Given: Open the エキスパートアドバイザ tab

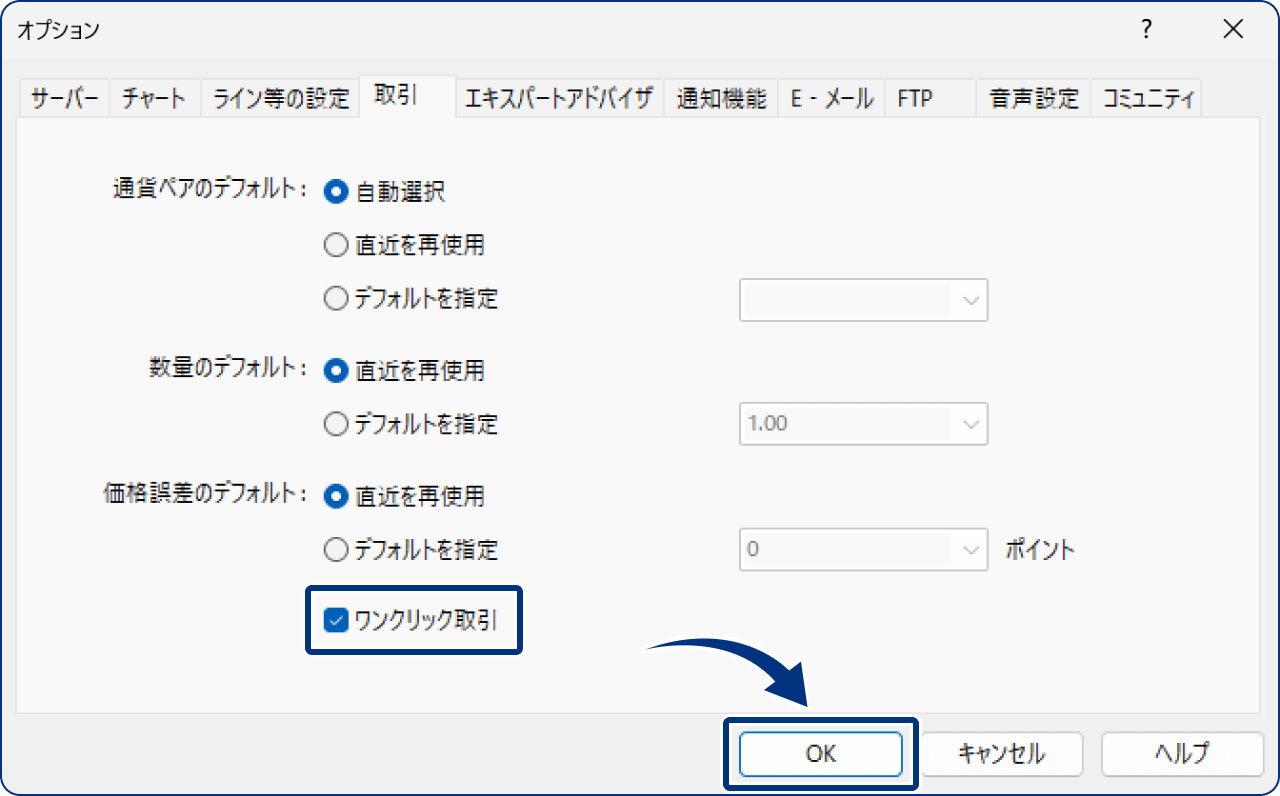Looking at the screenshot, I should (x=560, y=97).
